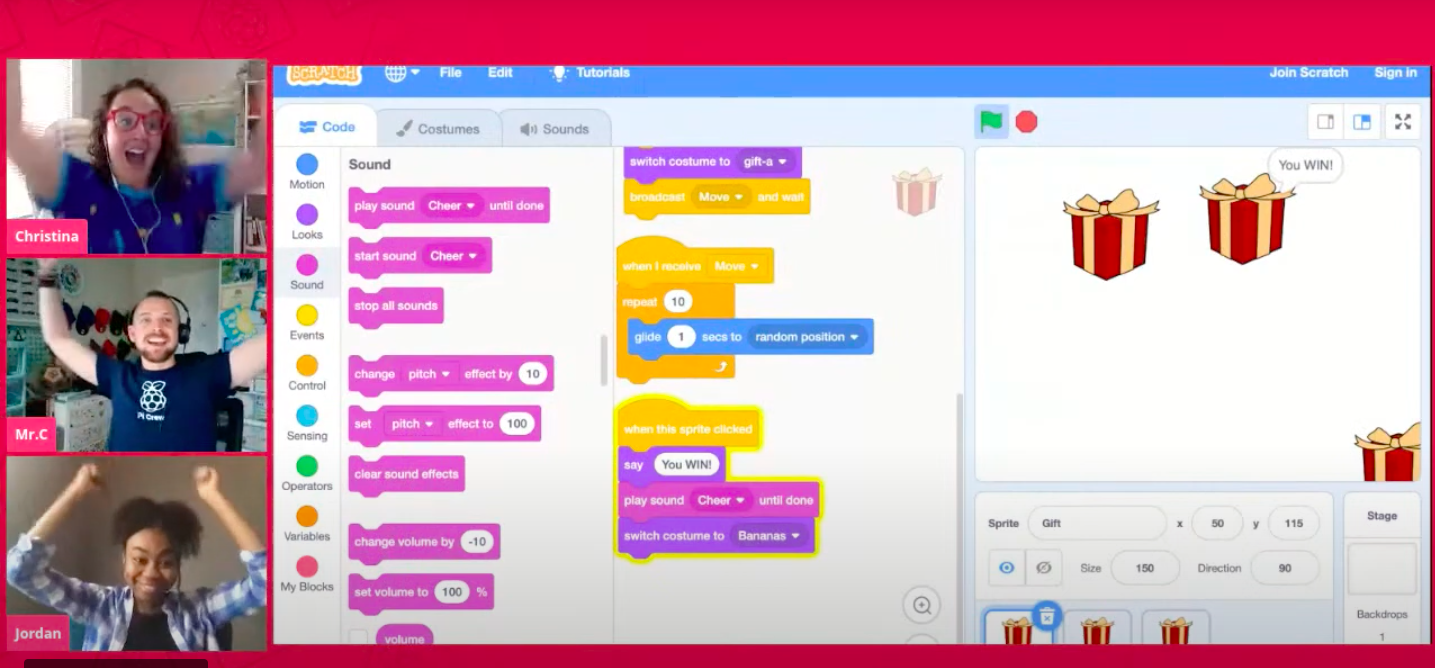This screenshot has height=668, width=1435.
Task: Check the volume reporter checkbox
Action: (x=357, y=639)
